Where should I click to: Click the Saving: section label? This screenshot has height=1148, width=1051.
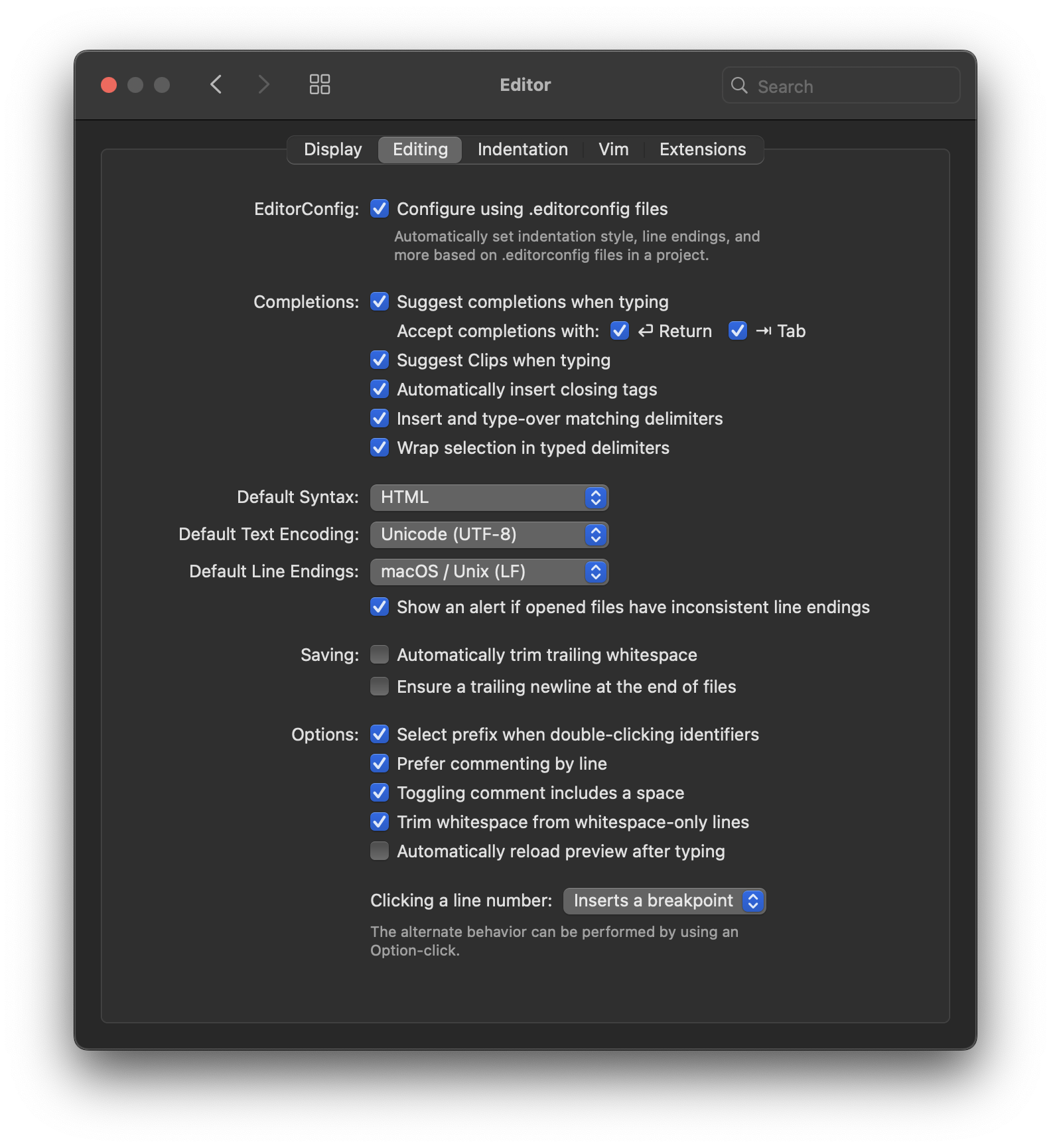pyautogui.click(x=330, y=655)
